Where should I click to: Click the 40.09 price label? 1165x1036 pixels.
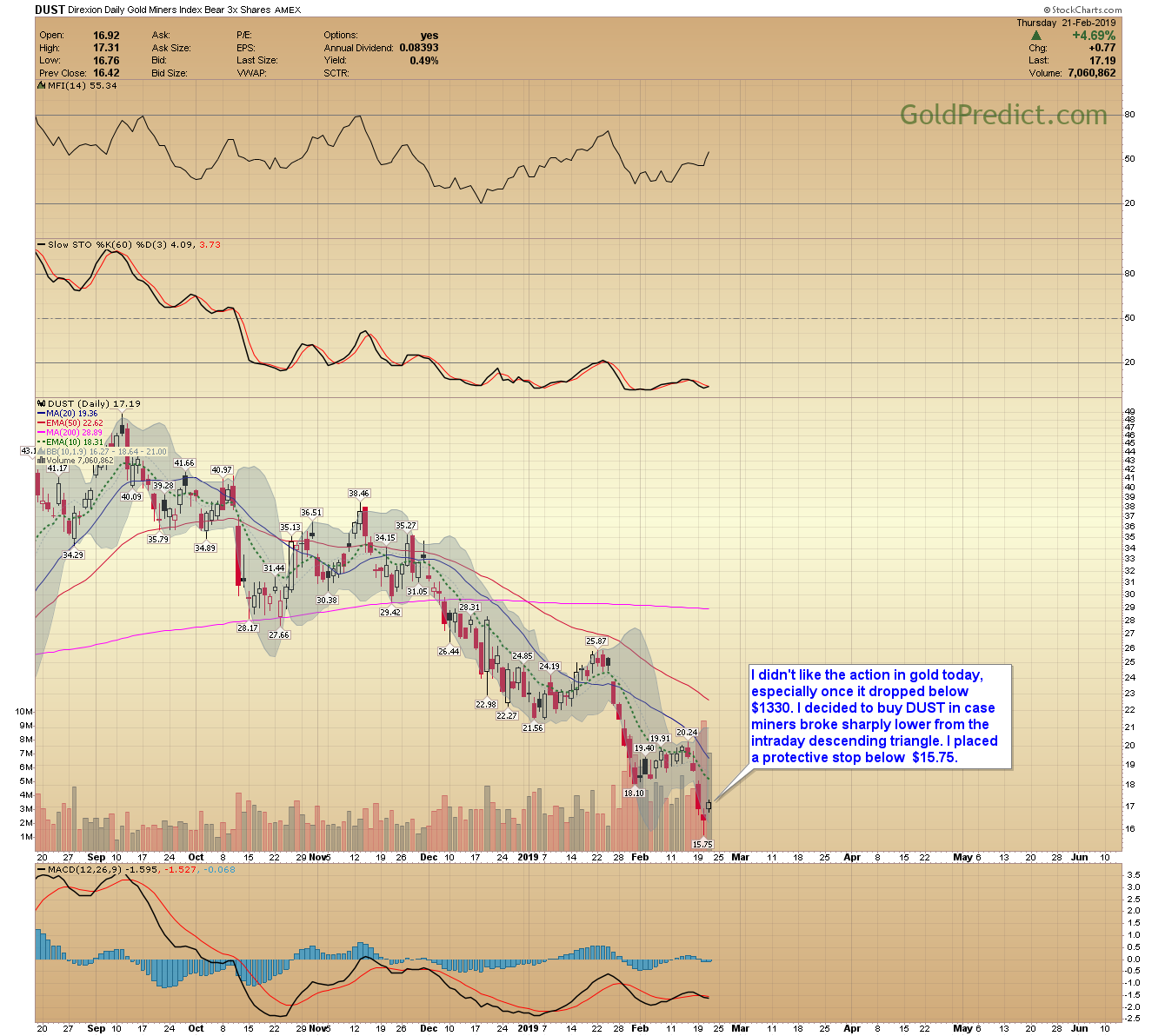click(130, 497)
